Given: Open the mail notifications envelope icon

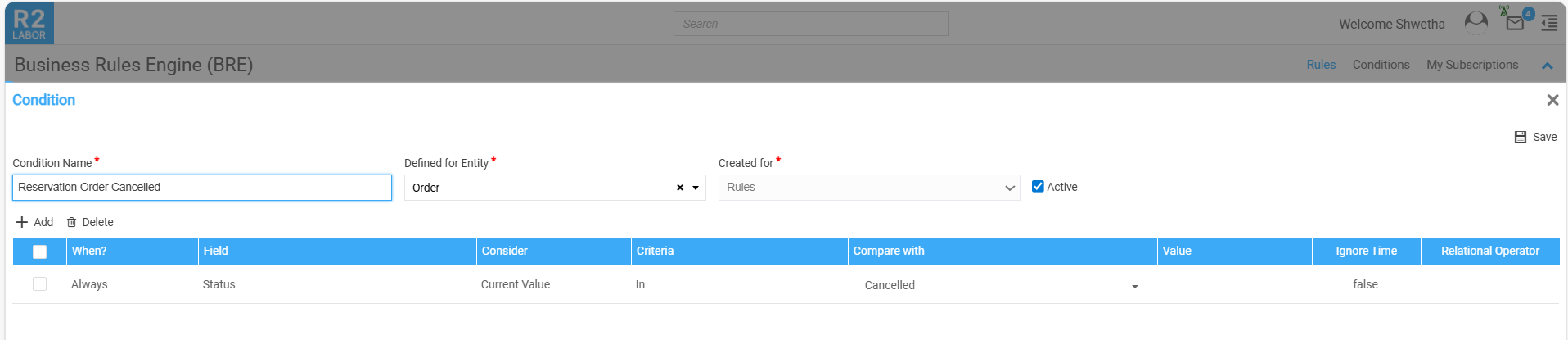Looking at the screenshot, I should (1515, 22).
